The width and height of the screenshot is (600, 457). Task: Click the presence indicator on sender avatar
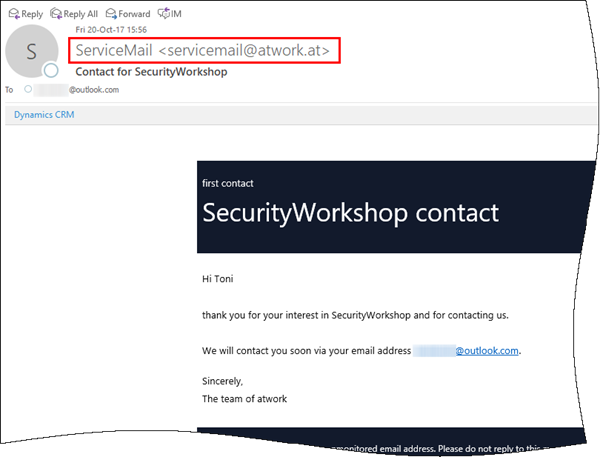point(51,70)
